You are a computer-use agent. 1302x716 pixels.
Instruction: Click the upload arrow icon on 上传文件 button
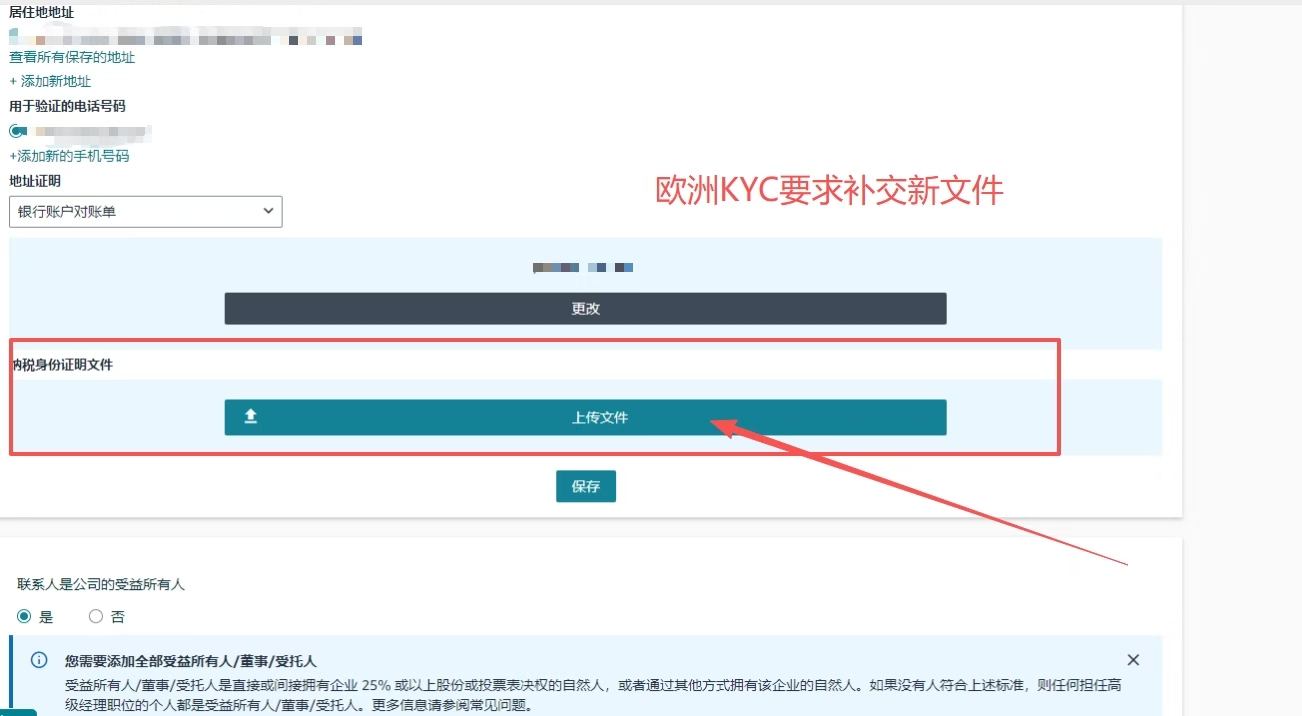point(251,417)
